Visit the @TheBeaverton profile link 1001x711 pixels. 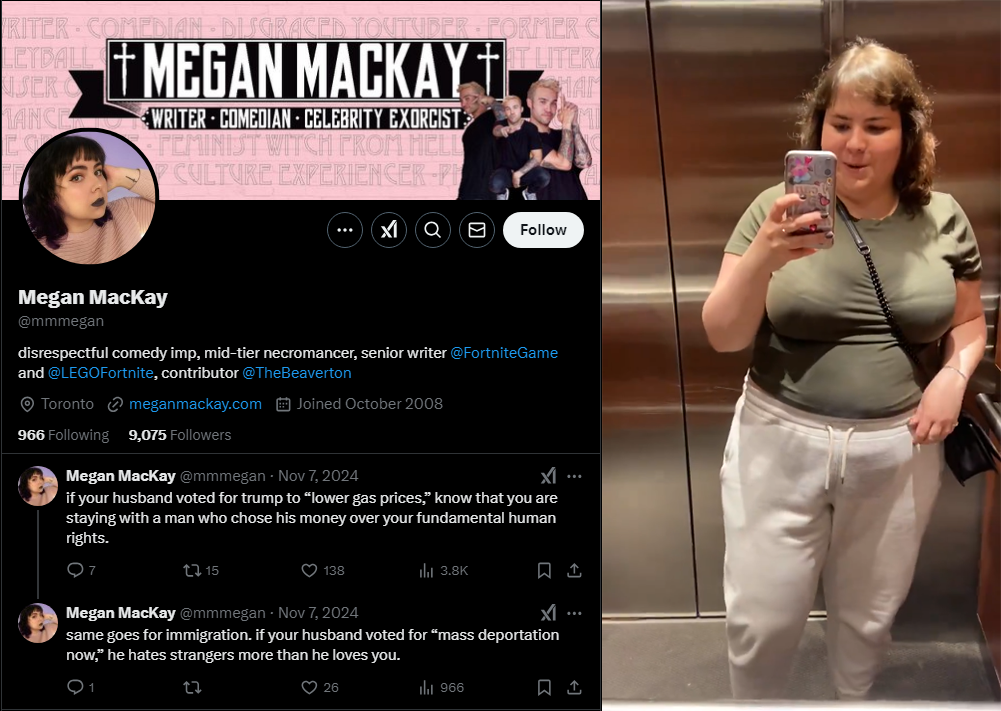click(x=297, y=373)
